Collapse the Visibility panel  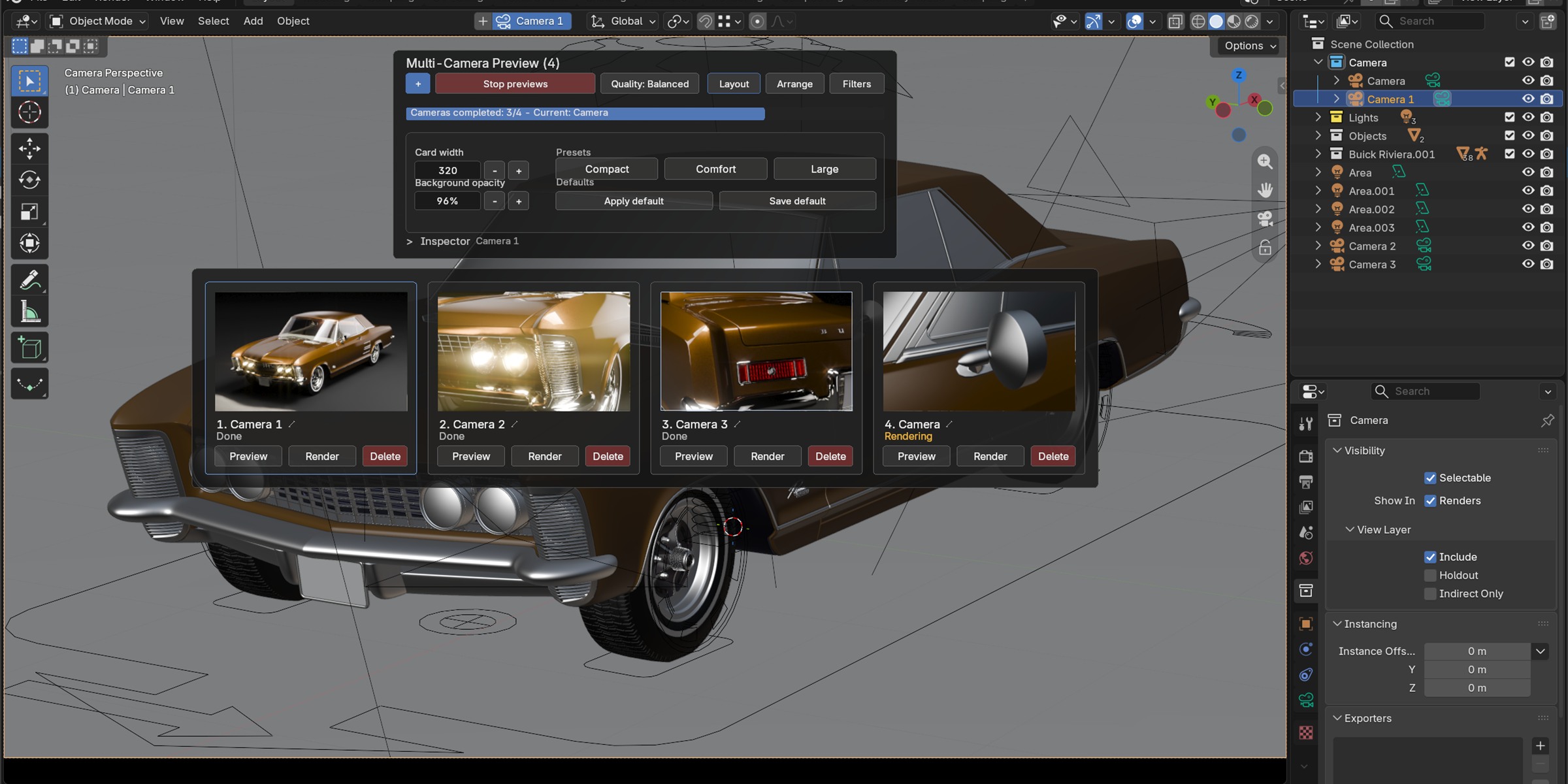pyautogui.click(x=1337, y=450)
